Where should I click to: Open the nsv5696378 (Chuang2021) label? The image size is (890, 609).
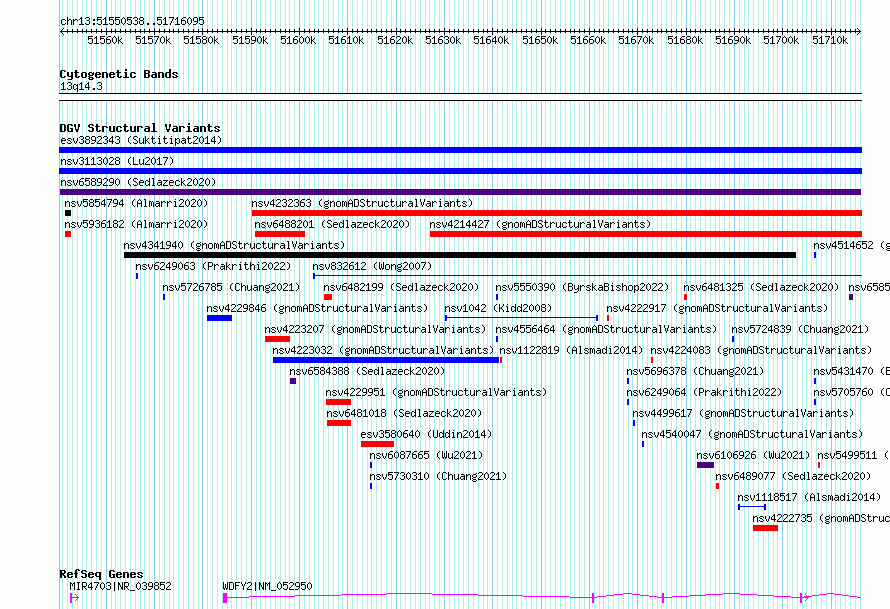[x=695, y=371]
